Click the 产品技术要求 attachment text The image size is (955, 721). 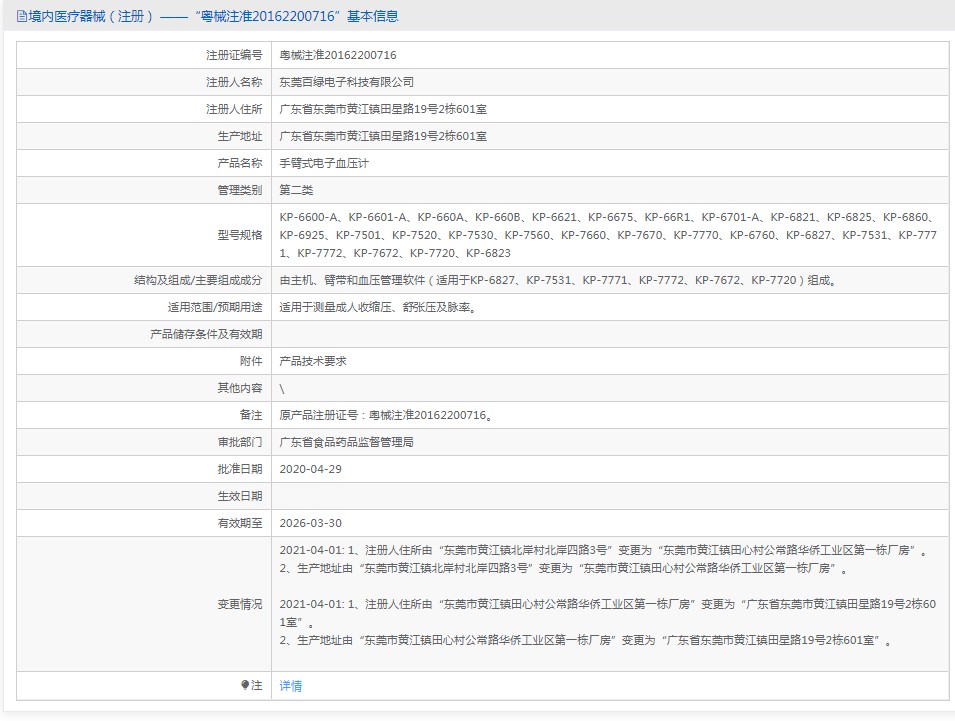point(313,361)
